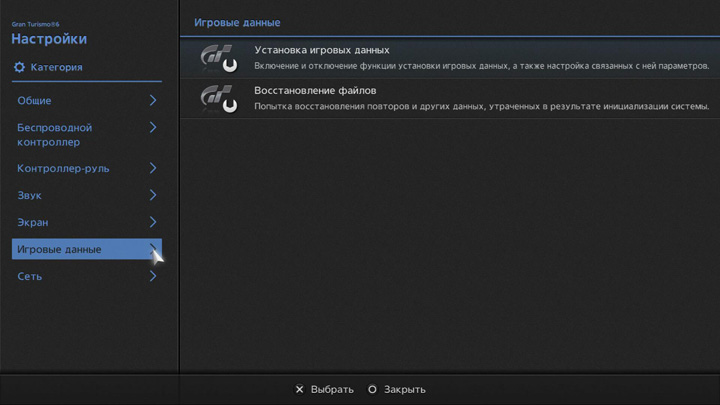Expand the Беспроводной контроллер chevron arrow
720x405 pixels.
pyautogui.click(x=153, y=128)
